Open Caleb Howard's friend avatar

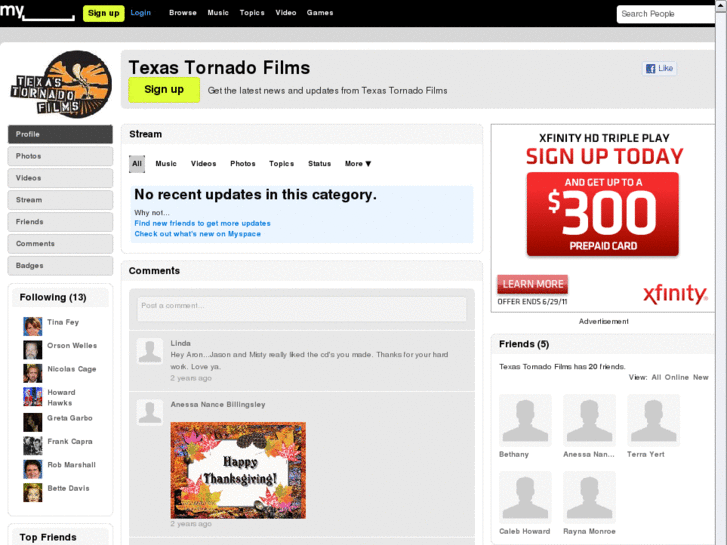coord(525,497)
